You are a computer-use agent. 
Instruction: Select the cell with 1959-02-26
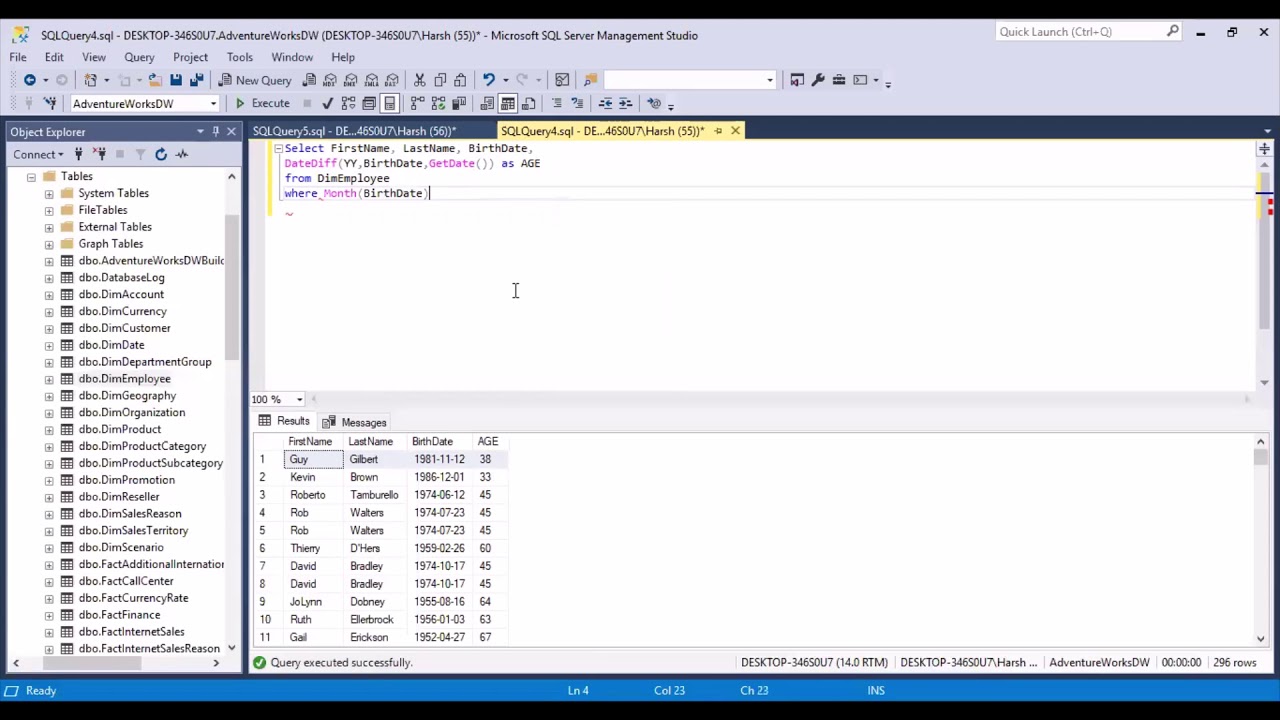point(439,548)
